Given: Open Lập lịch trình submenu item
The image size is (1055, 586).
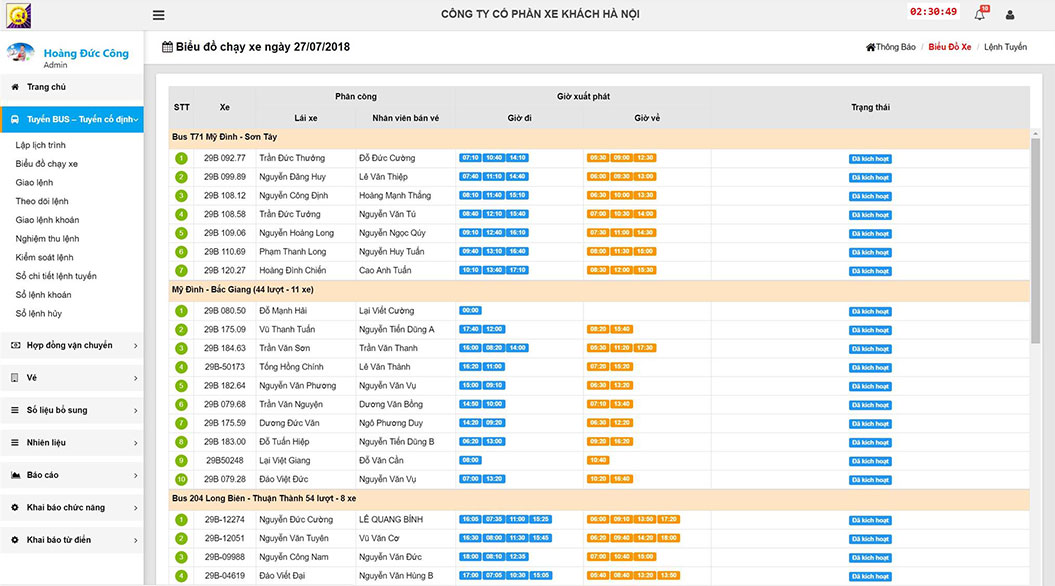Looking at the screenshot, I should click(x=40, y=145).
